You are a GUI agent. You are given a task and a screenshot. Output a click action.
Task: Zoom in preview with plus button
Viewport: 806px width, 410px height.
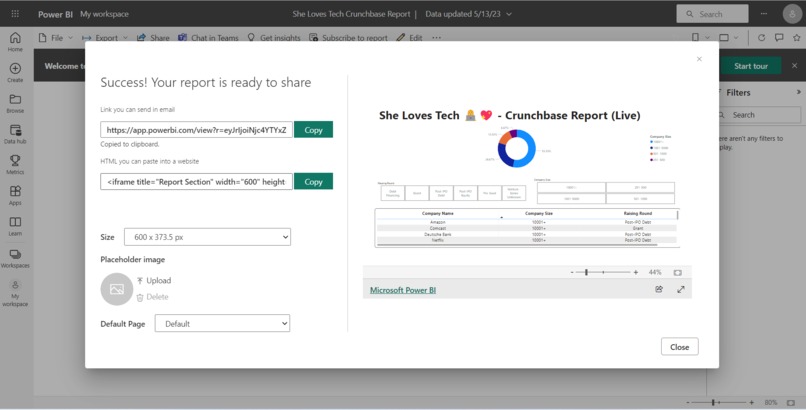tap(636, 272)
